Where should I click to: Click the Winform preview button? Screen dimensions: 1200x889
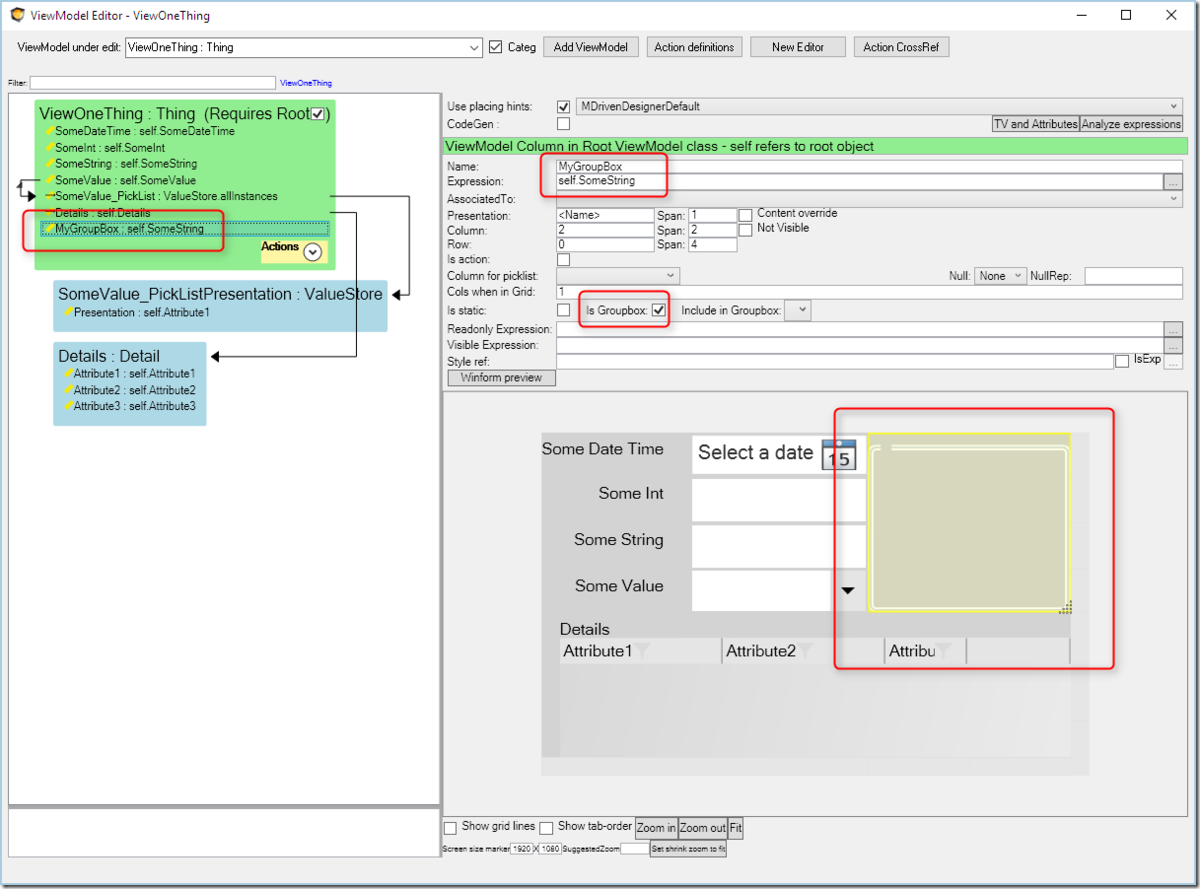click(x=502, y=378)
